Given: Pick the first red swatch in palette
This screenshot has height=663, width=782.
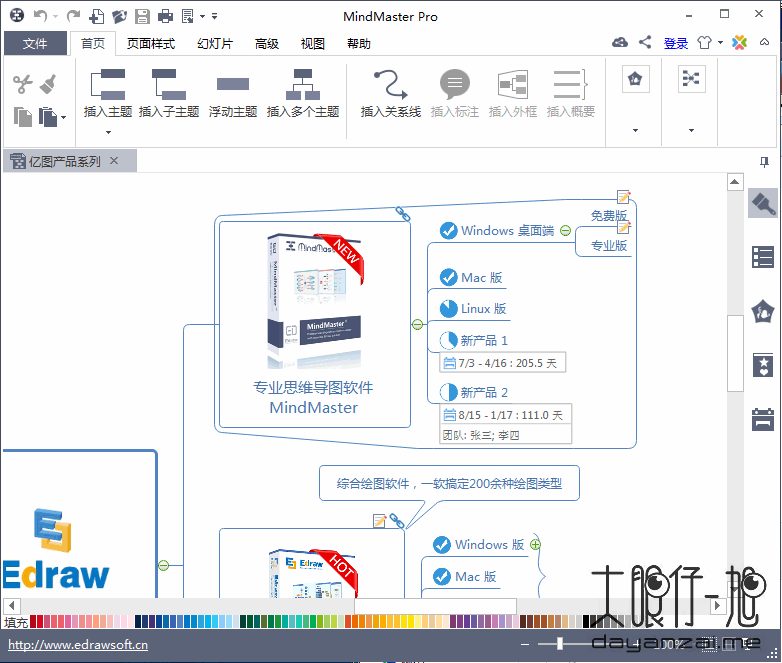Looking at the screenshot, I should tap(33, 622).
